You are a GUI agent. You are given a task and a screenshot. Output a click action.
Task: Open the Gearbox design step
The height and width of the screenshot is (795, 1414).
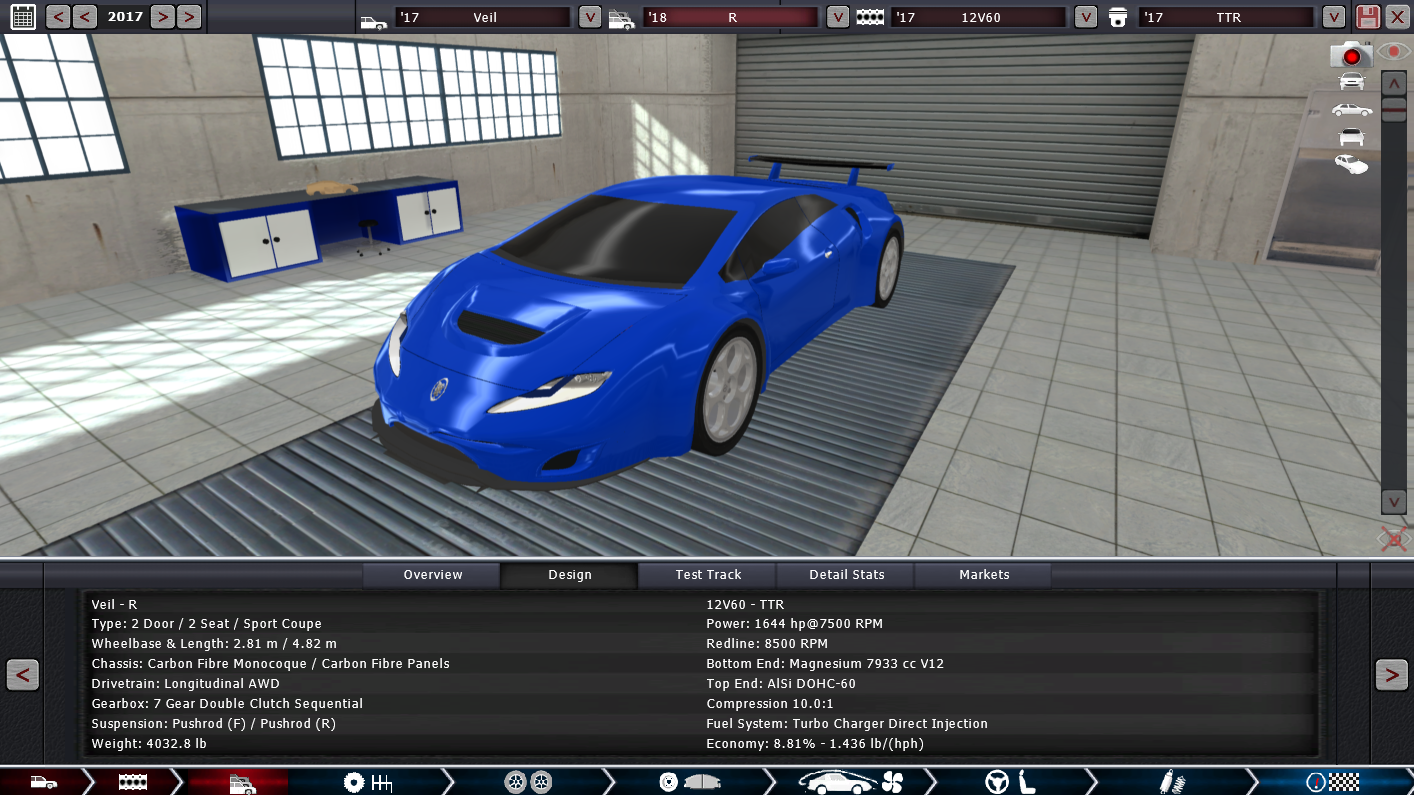click(366, 782)
